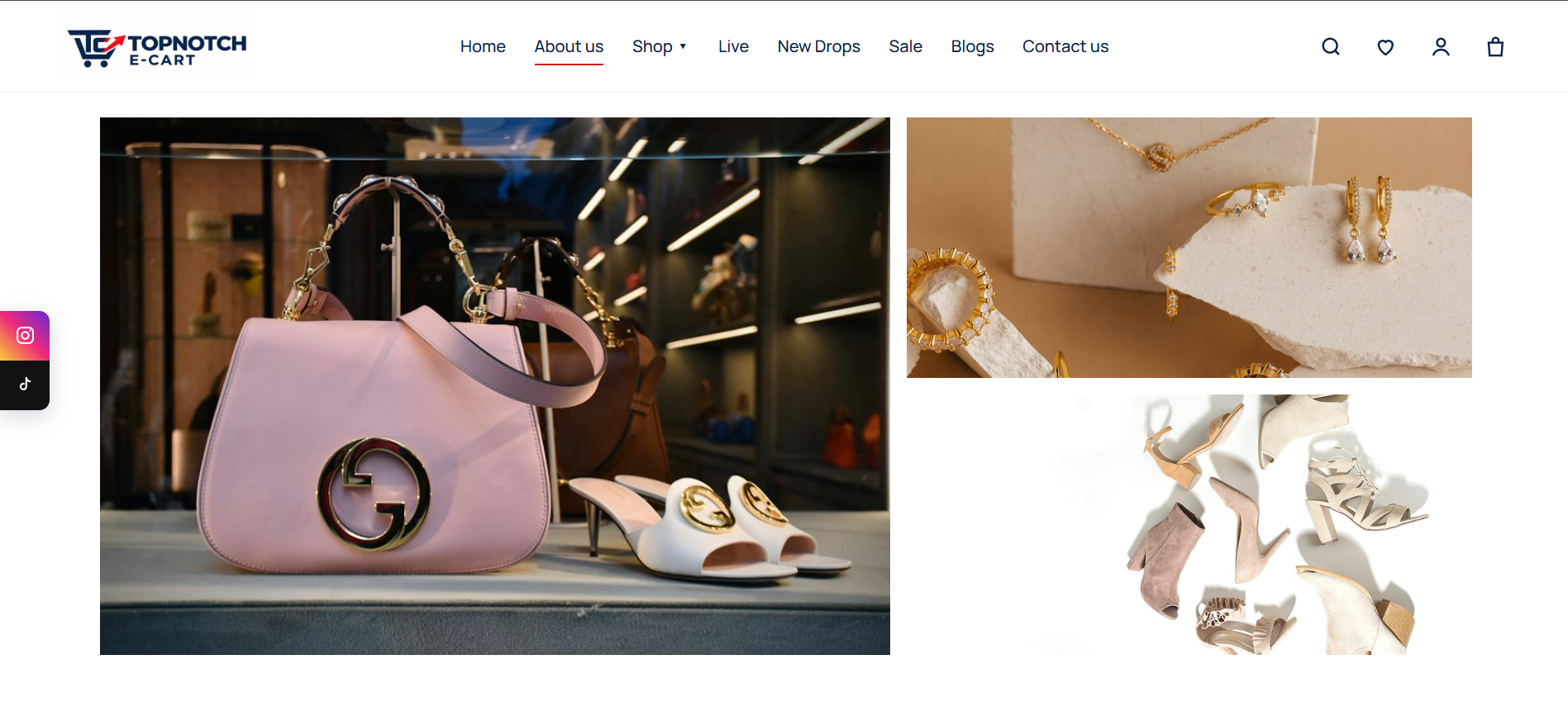Image resolution: width=1568 pixels, height=717 pixels.
Task: Click the assorted heels shoes image
Action: [x=1189, y=524]
